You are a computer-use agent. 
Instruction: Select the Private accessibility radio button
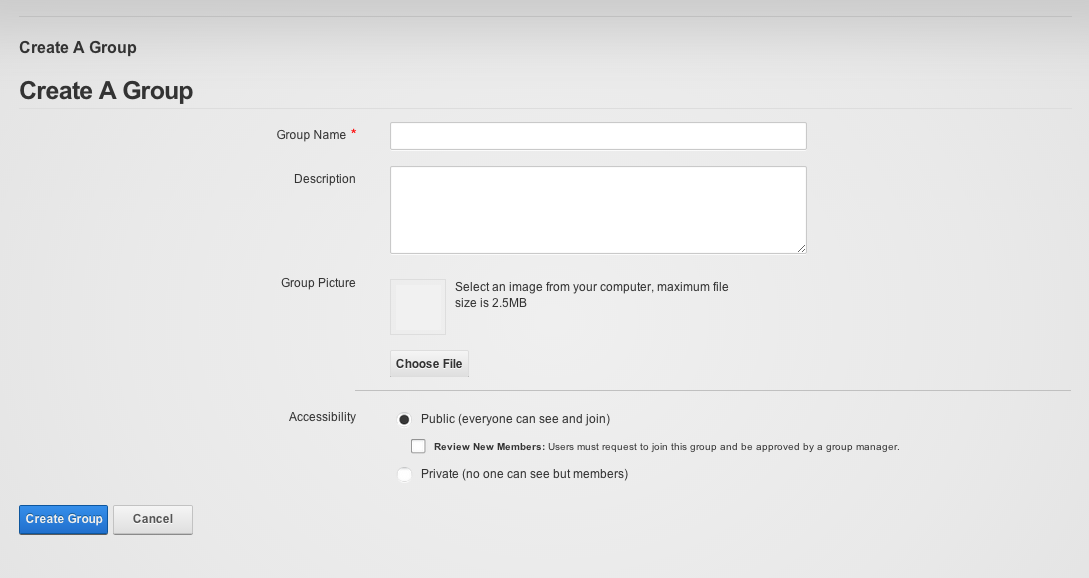pos(404,474)
